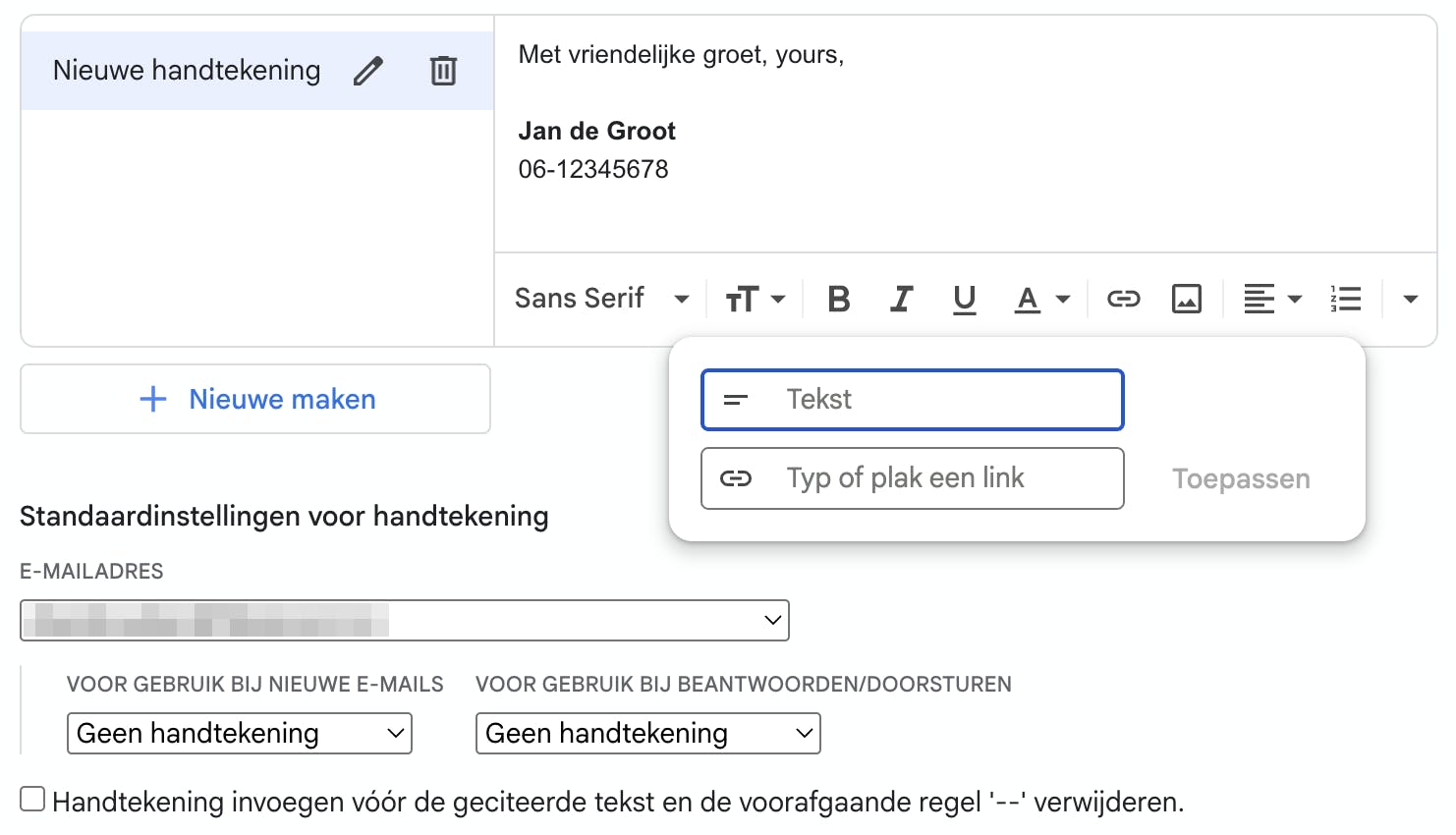Viewport: 1456px width, 835px height.
Task: Select the 'Tekst' input field
Action: (x=912, y=400)
